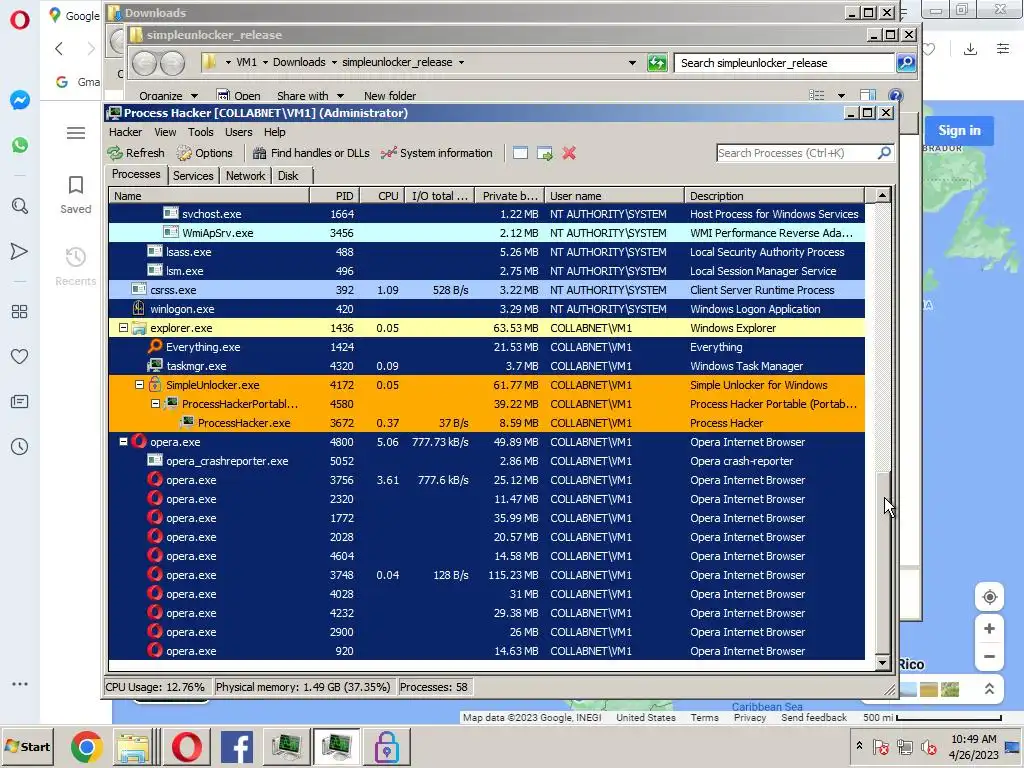Click the Search Processes magnifier icon
This screenshot has height=768, width=1024.
point(884,153)
